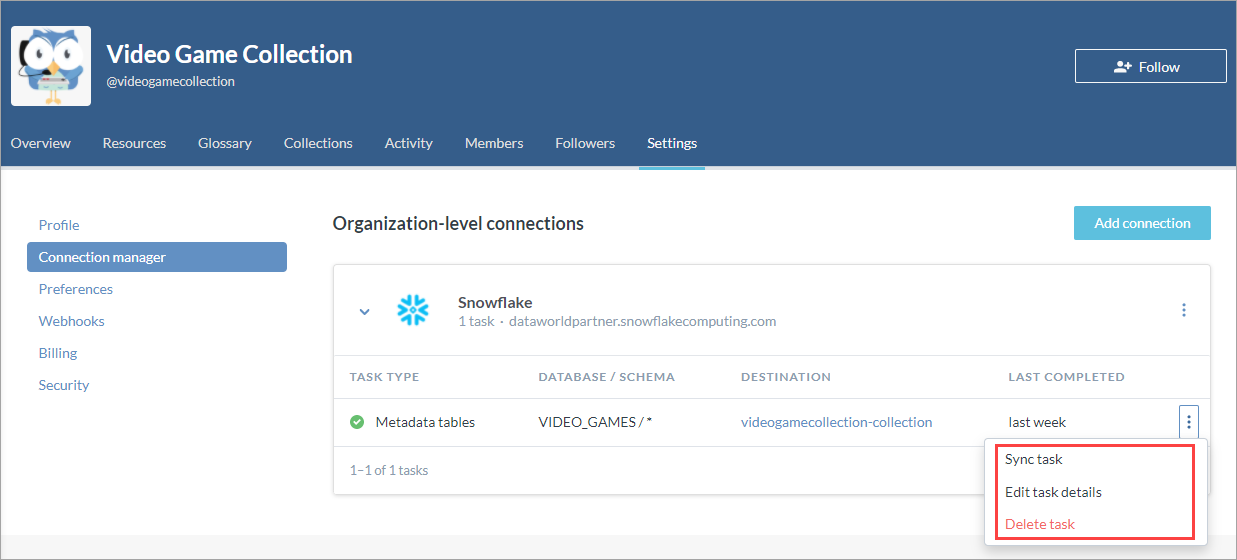Click the Metadata tables task kebab menu

click(x=1188, y=422)
